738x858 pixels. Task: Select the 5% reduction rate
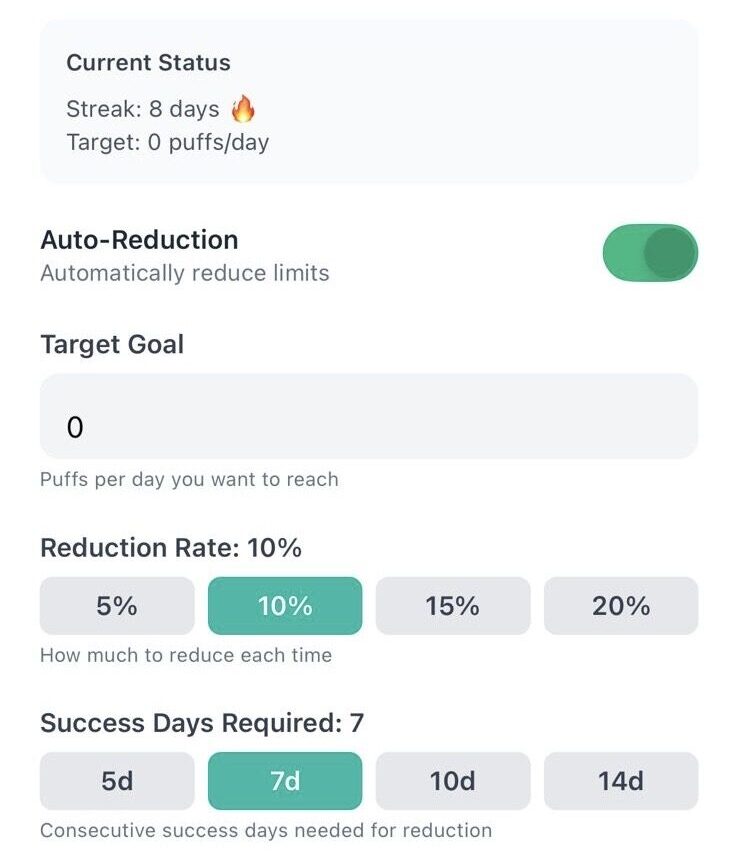coord(117,606)
